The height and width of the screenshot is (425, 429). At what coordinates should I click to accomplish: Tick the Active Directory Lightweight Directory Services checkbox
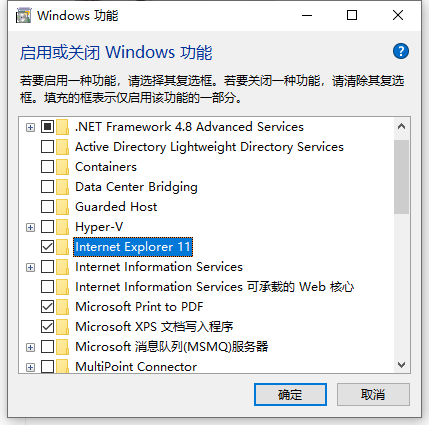(47, 147)
